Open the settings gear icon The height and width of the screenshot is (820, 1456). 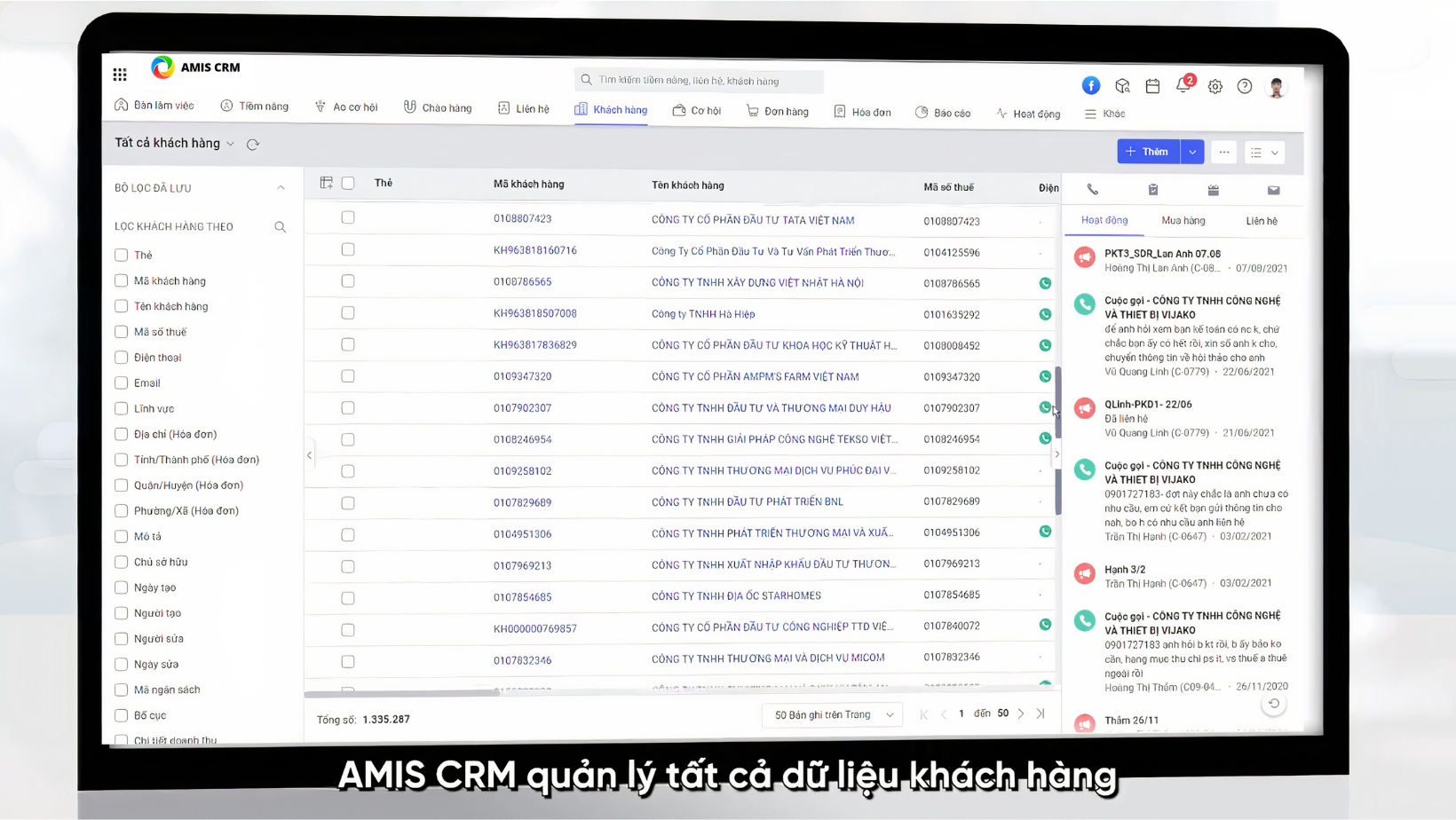tap(1215, 86)
